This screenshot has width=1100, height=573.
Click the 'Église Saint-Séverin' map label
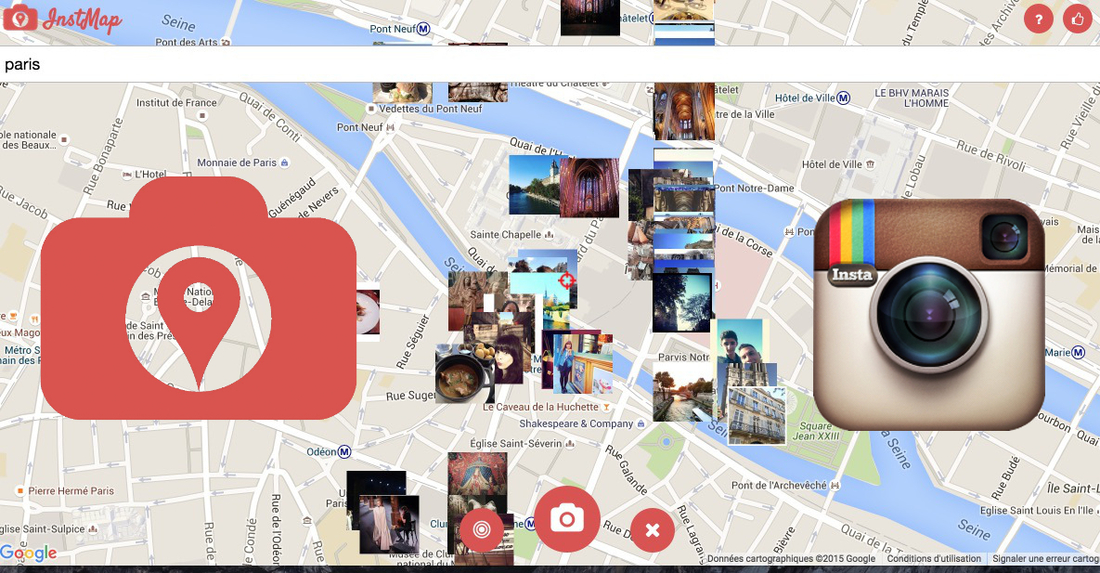pyautogui.click(x=516, y=443)
